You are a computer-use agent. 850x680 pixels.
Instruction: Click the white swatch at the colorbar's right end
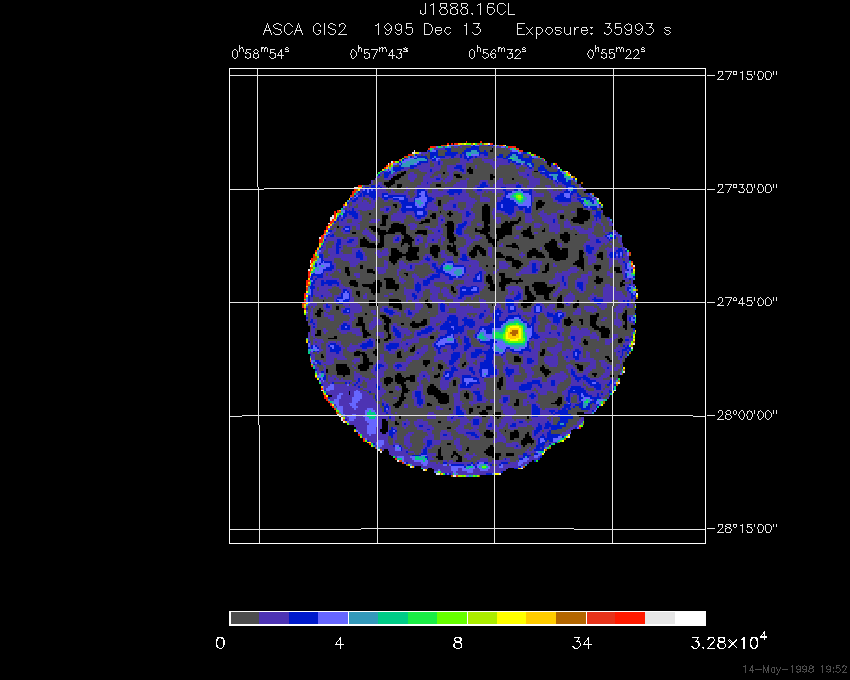[690, 618]
